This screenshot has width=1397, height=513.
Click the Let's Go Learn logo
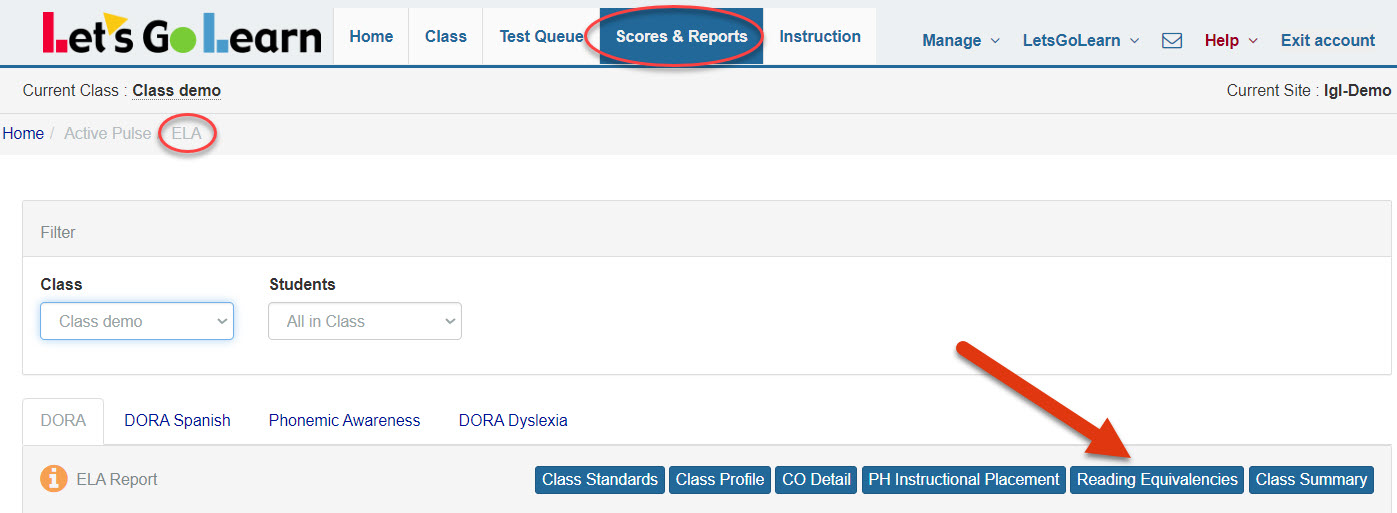pyautogui.click(x=182, y=35)
